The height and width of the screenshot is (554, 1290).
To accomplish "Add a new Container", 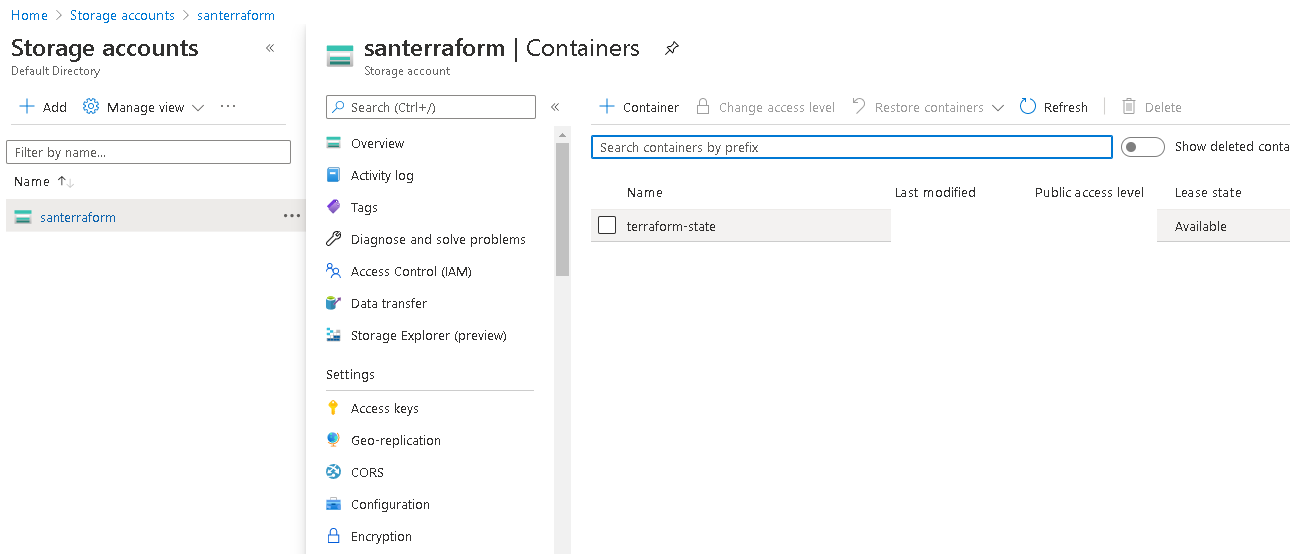I will pos(638,107).
